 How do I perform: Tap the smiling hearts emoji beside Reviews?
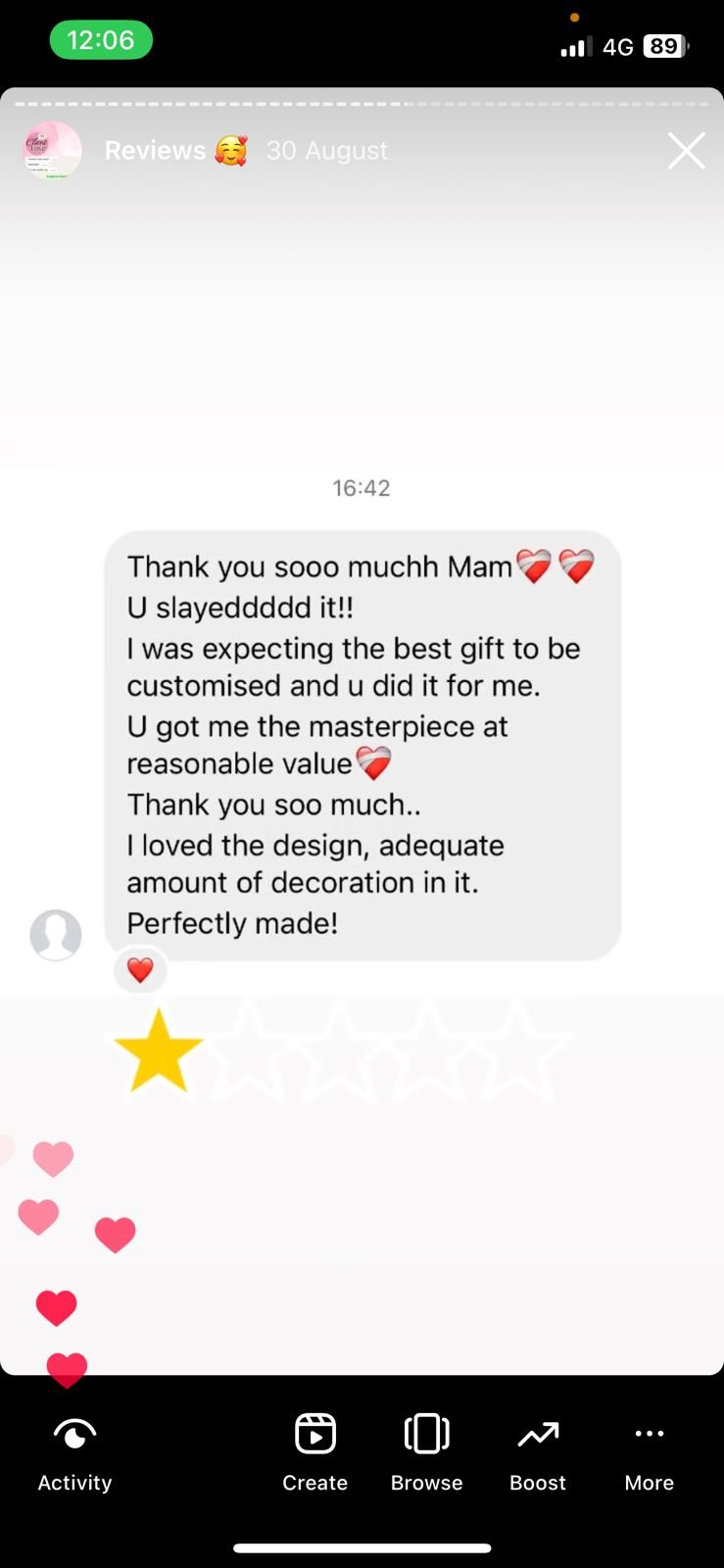(231, 150)
